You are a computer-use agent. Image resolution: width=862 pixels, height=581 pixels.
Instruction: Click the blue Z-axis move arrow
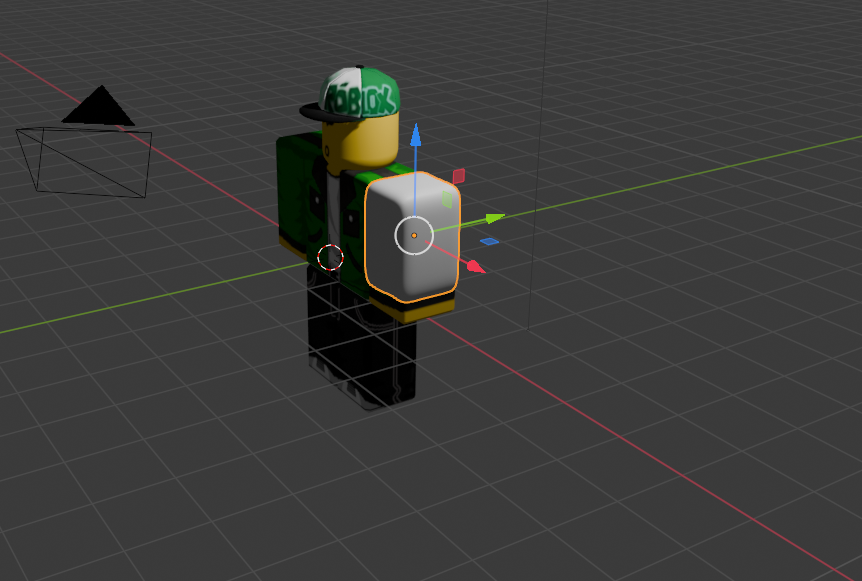416,135
